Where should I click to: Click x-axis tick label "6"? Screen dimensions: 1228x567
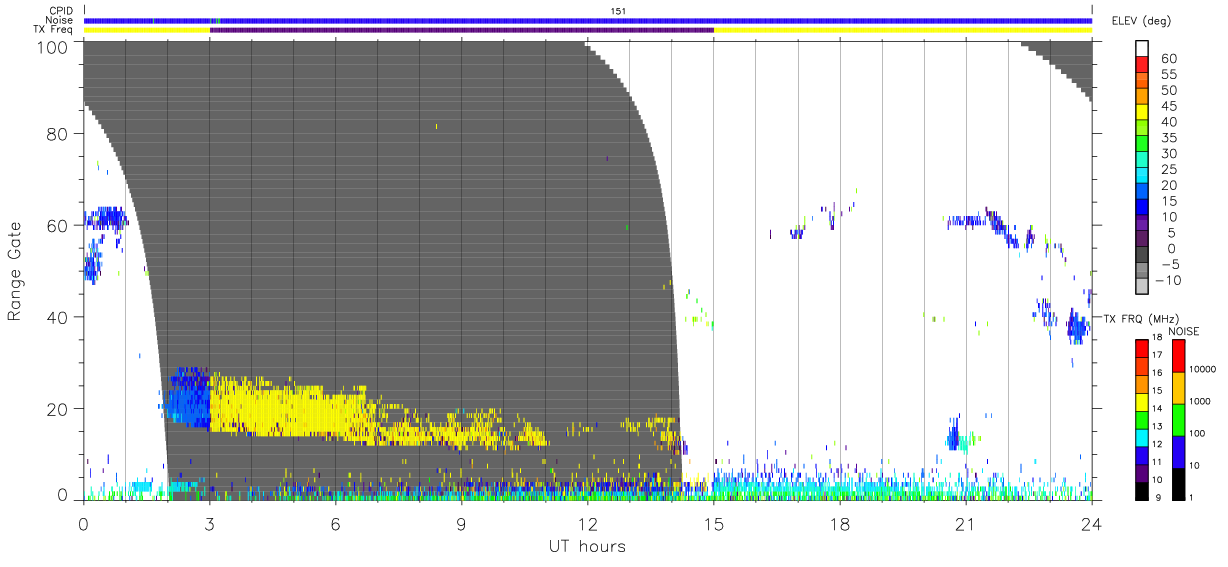pos(336,523)
